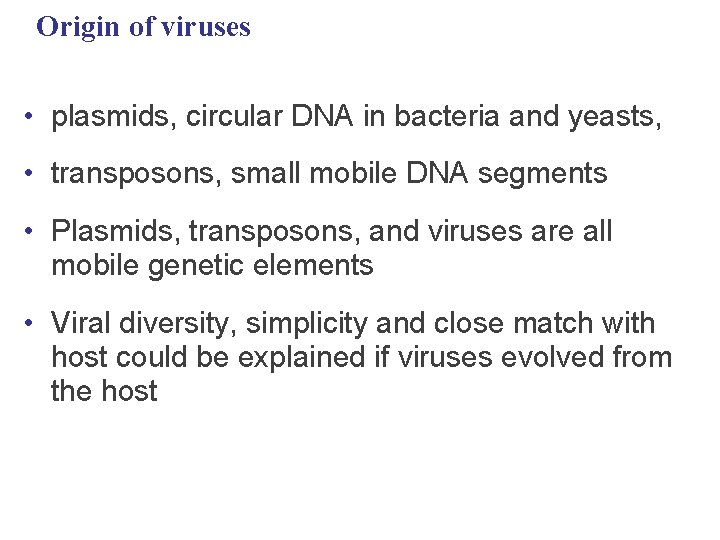Click the 'Origin of viruses' slide title
The image size is (720, 540).
pyautogui.click(x=143, y=27)
